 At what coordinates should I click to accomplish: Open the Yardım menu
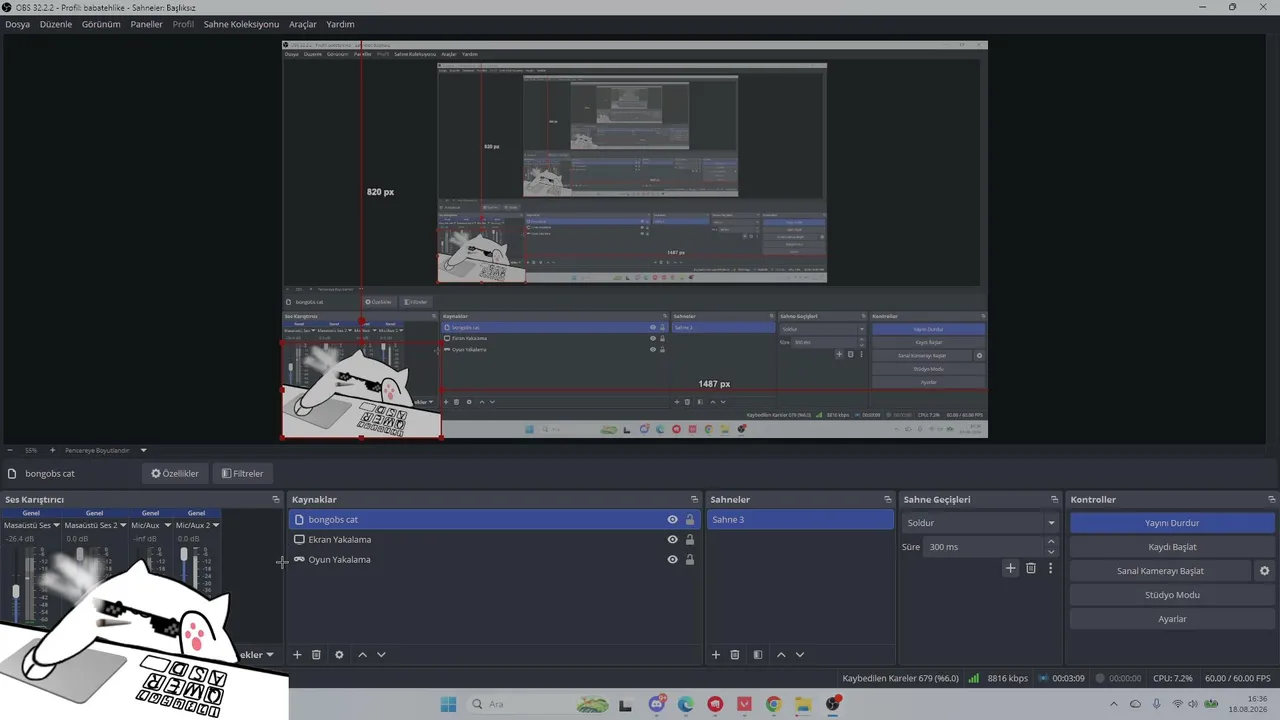click(340, 24)
